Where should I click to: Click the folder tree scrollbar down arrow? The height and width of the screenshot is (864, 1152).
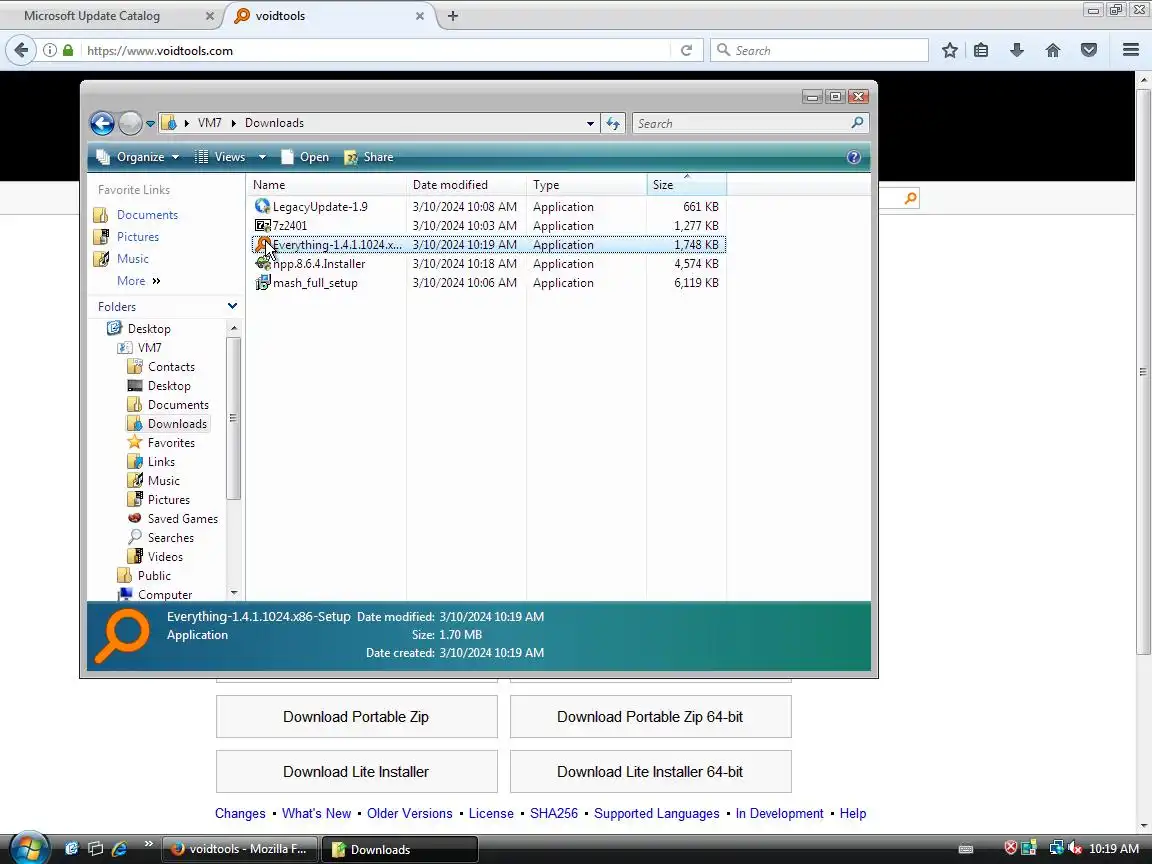[234, 593]
